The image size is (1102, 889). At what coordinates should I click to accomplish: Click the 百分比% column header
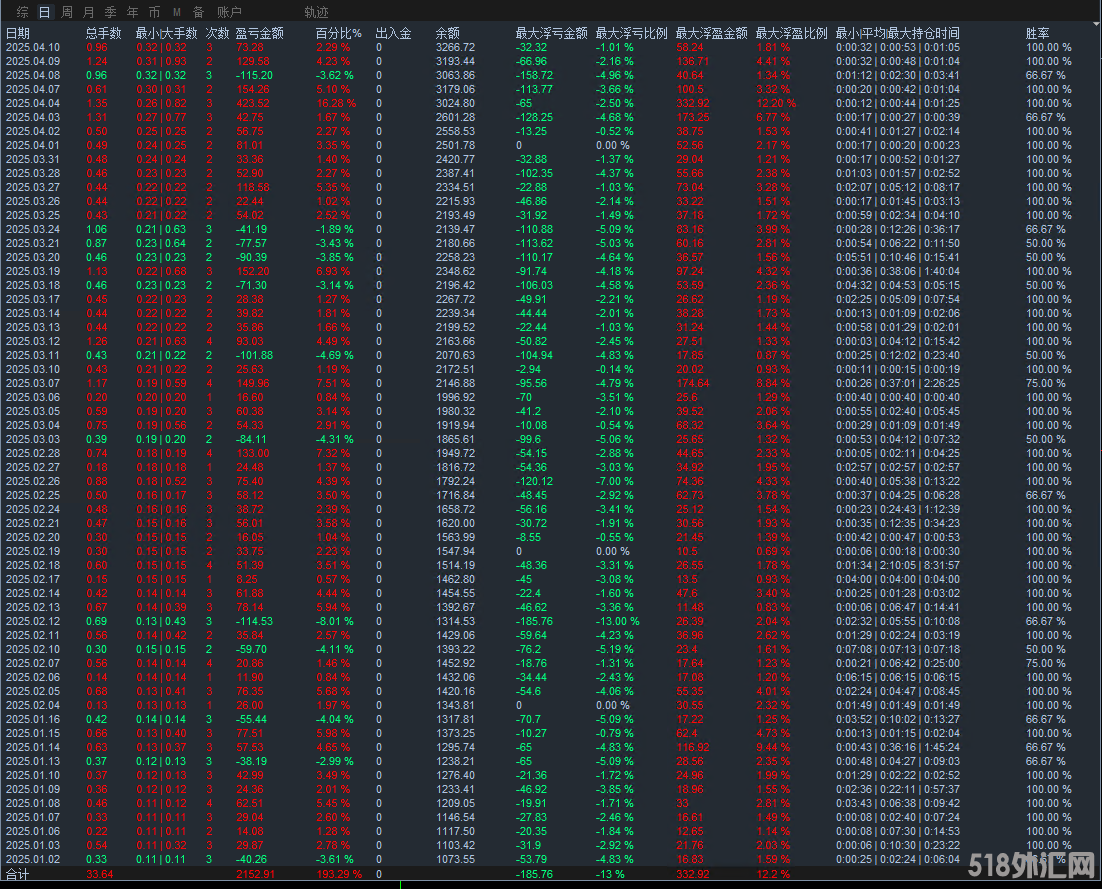click(337, 33)
